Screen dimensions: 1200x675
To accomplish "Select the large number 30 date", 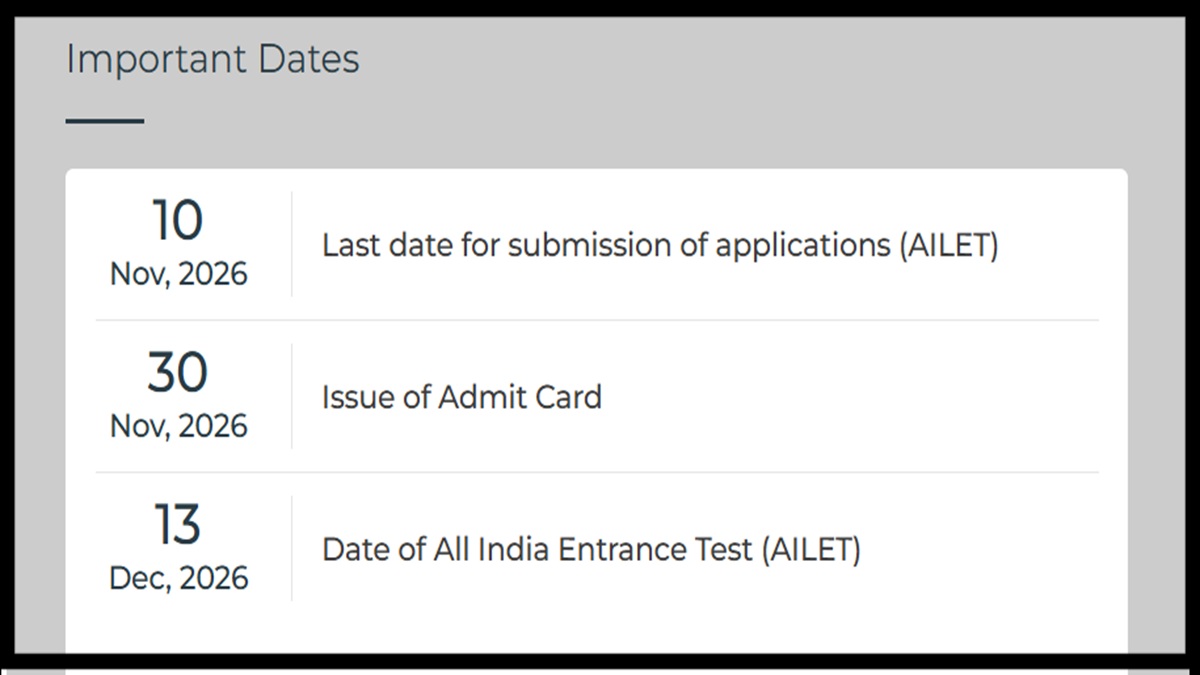I will tap(178, 373).
